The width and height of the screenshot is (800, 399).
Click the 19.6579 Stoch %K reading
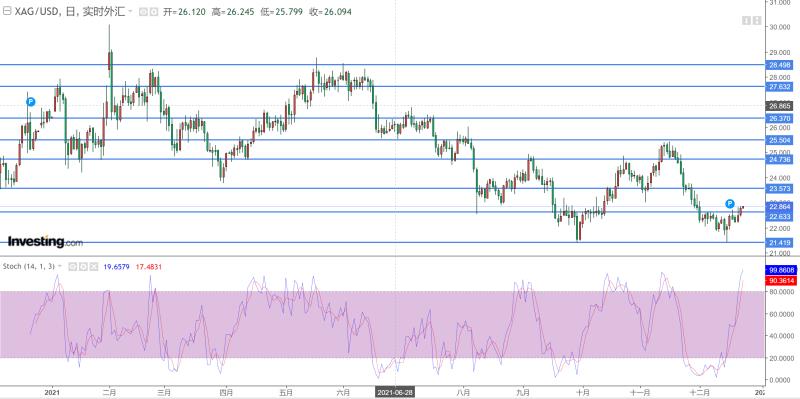[116, 266]
